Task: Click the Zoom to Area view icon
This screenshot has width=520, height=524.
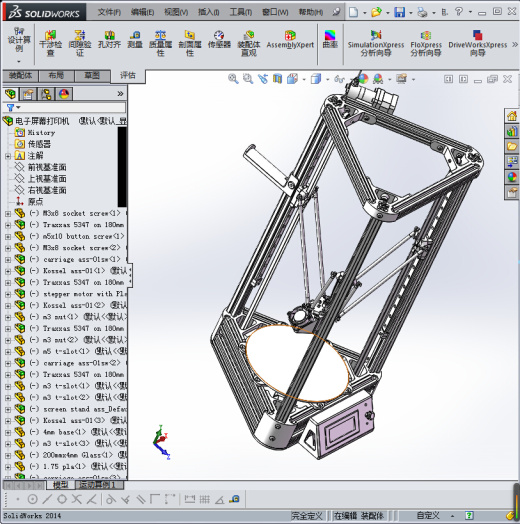Action: (248, 79)
